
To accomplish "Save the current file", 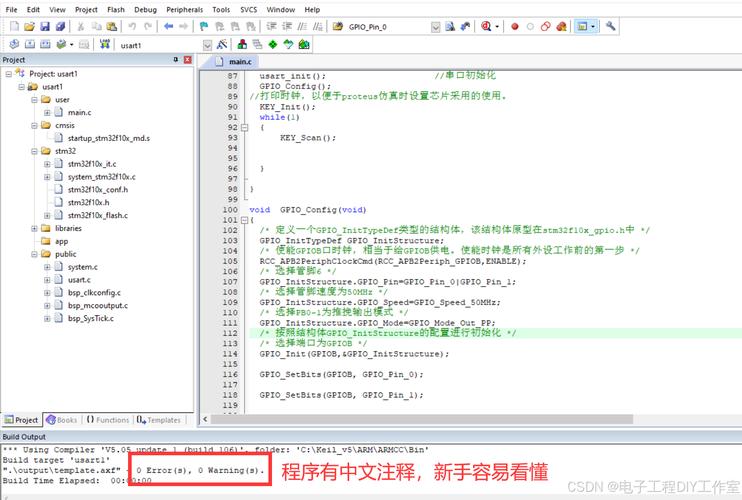I will click(x=45, y=26).
